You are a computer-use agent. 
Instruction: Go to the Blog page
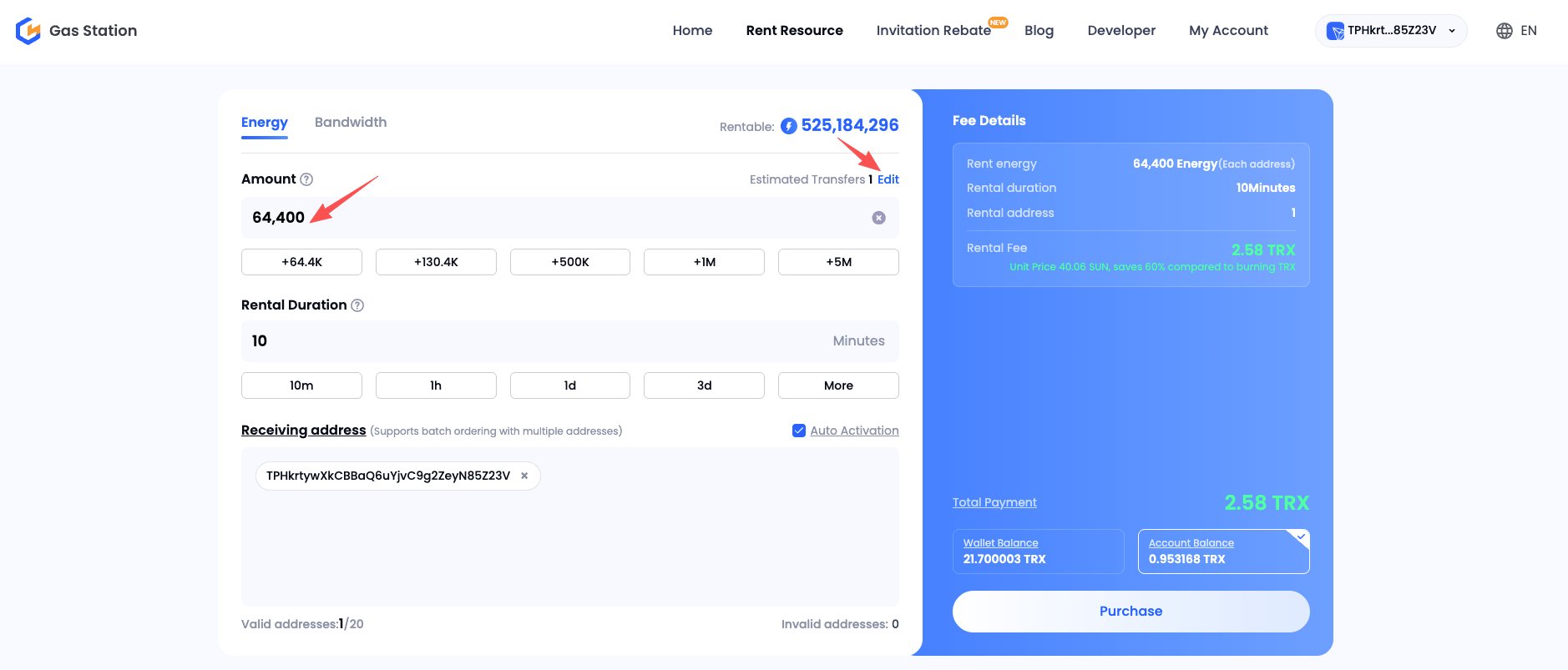tap(1039, 31)
